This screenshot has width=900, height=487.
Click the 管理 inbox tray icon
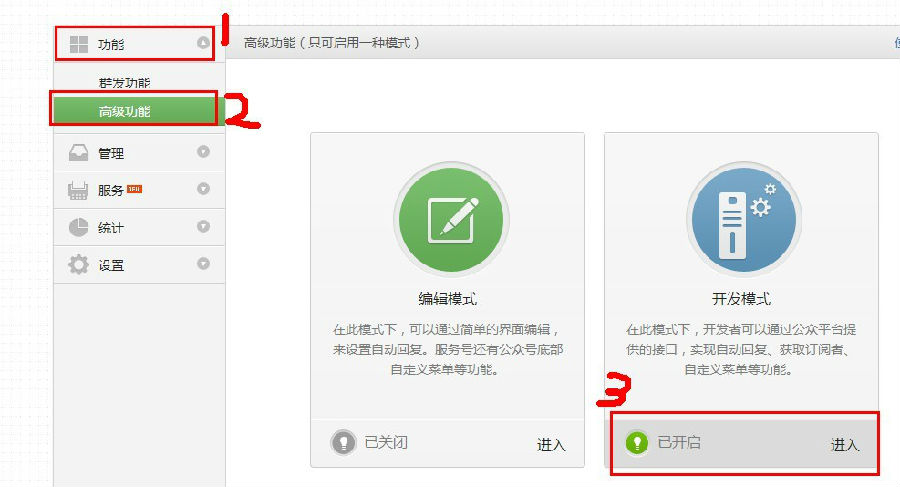click(79, 153)
